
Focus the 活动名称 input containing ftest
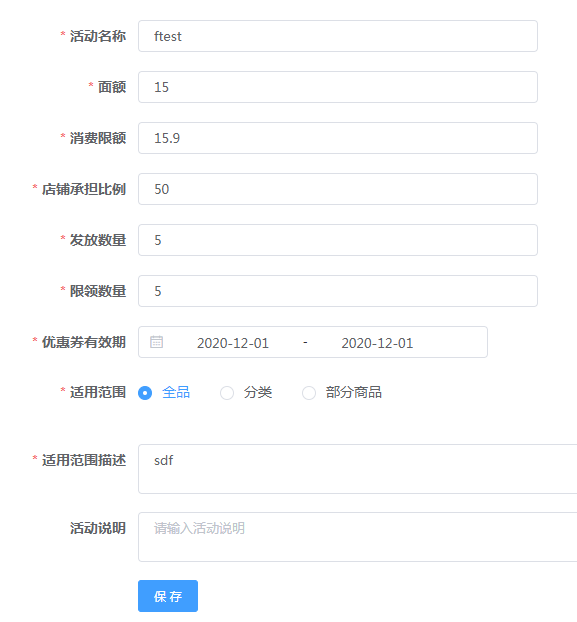point(338,36)
